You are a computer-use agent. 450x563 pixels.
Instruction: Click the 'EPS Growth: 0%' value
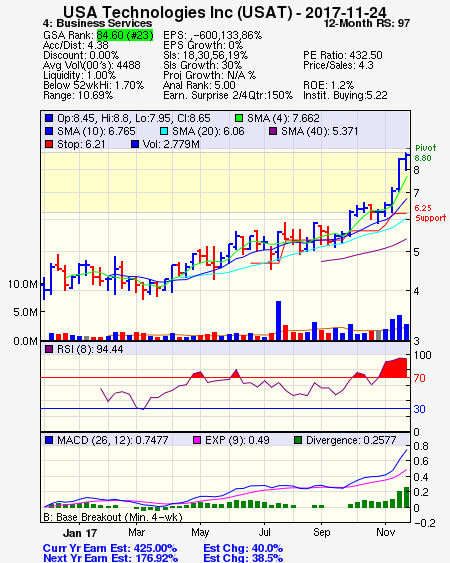[203, 45]
